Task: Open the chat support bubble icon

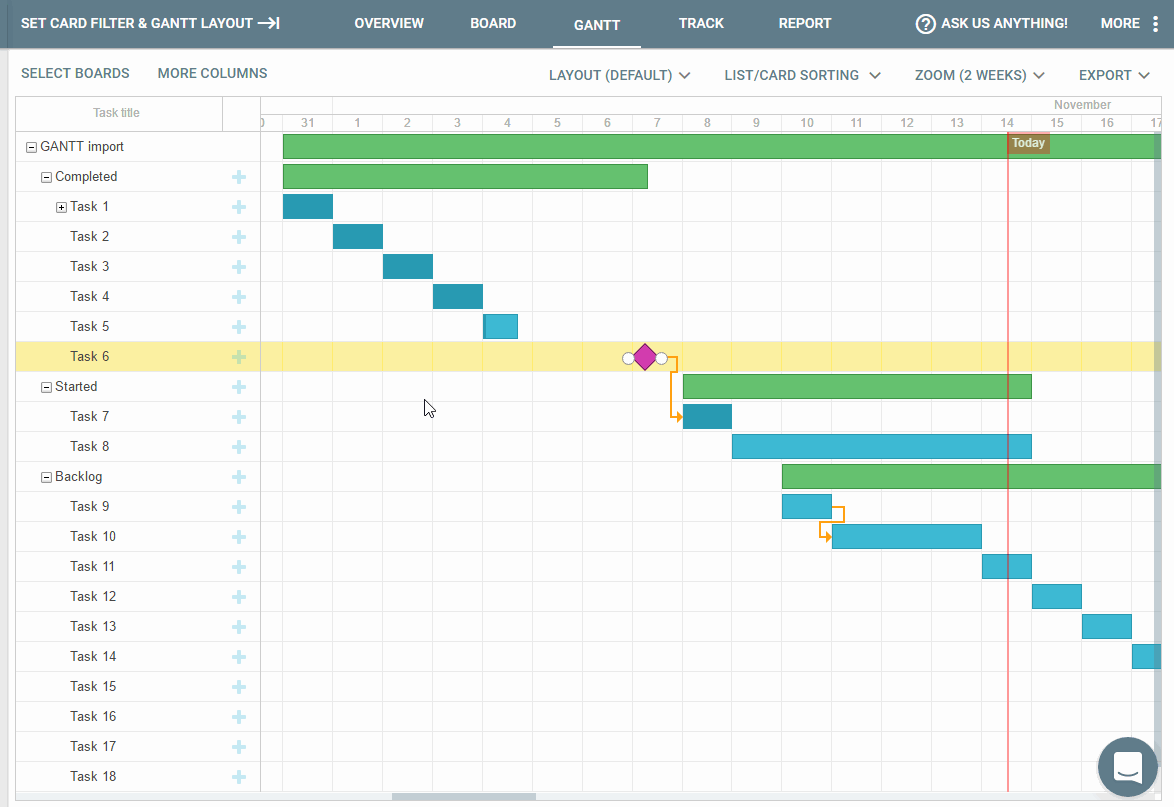Action: [1127, 767]
